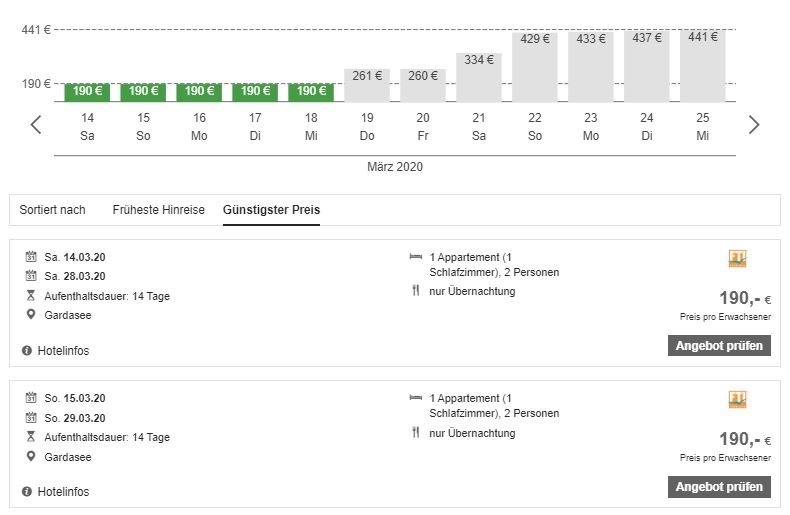The height and width of the screenshot is (515, 790).
Task: Click the previous dates left arrow
Action: coord(36,125)
